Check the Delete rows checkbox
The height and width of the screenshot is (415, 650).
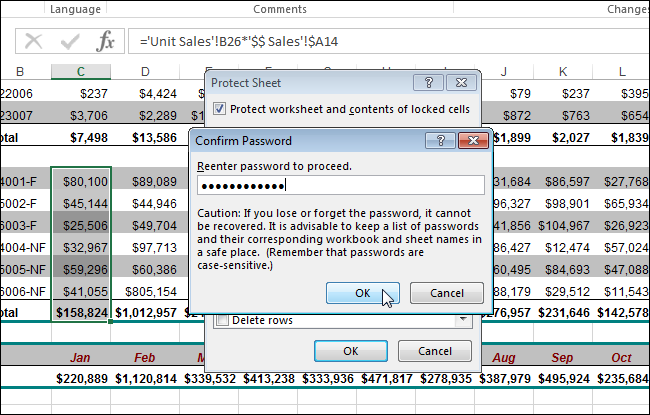223,320
